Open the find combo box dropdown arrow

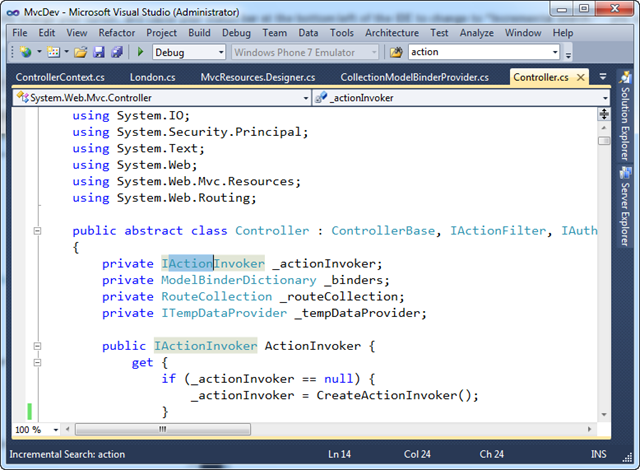click(555, 52)
